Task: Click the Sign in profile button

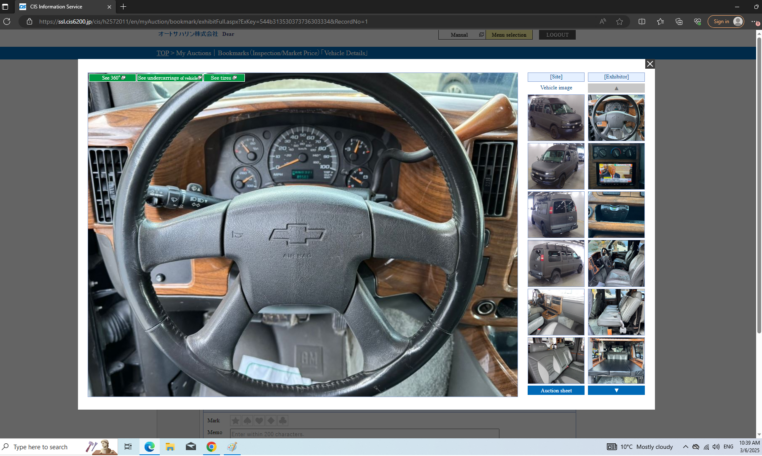Action: (726, 21)
